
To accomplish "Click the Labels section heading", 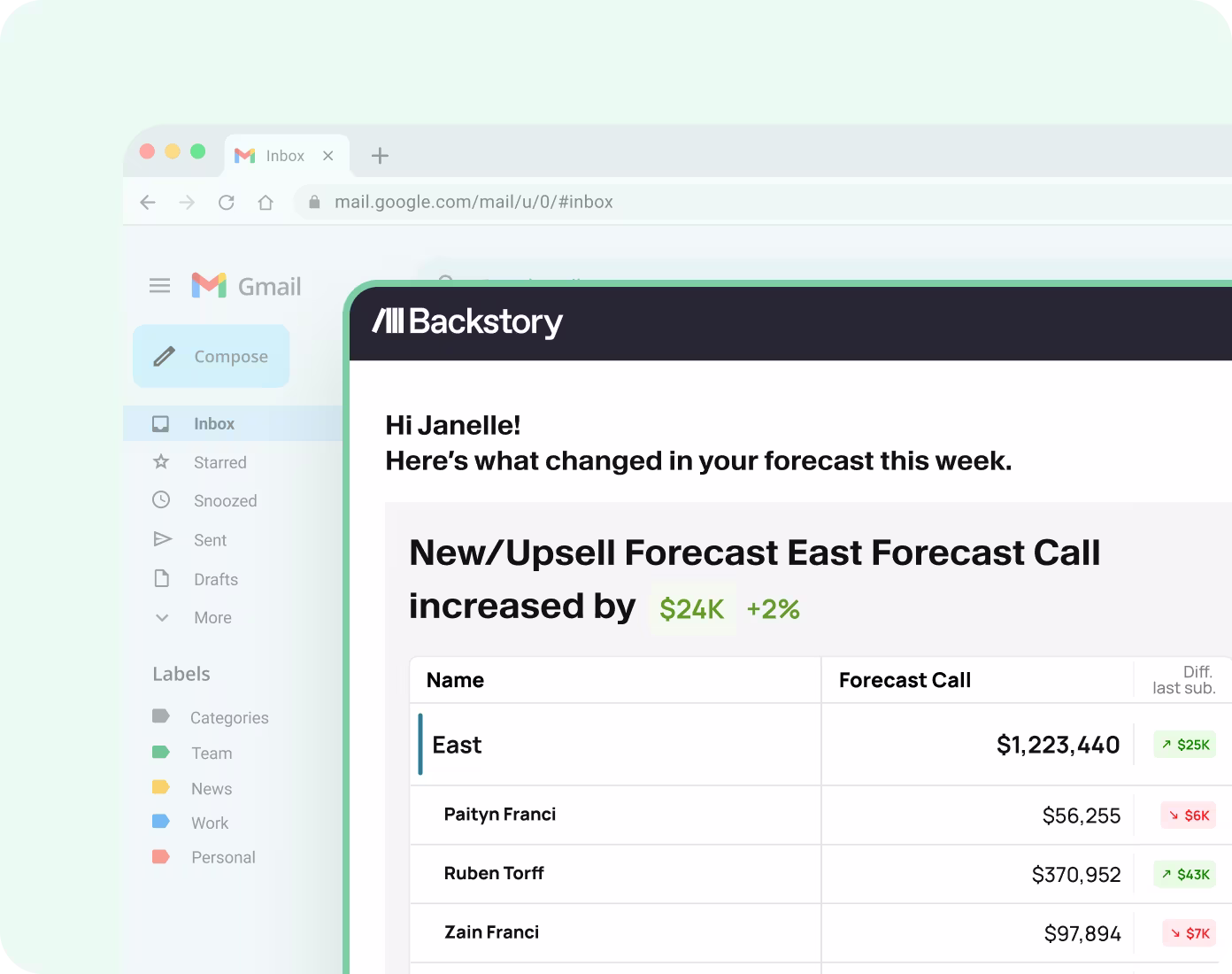I will (x=181, y=675).
